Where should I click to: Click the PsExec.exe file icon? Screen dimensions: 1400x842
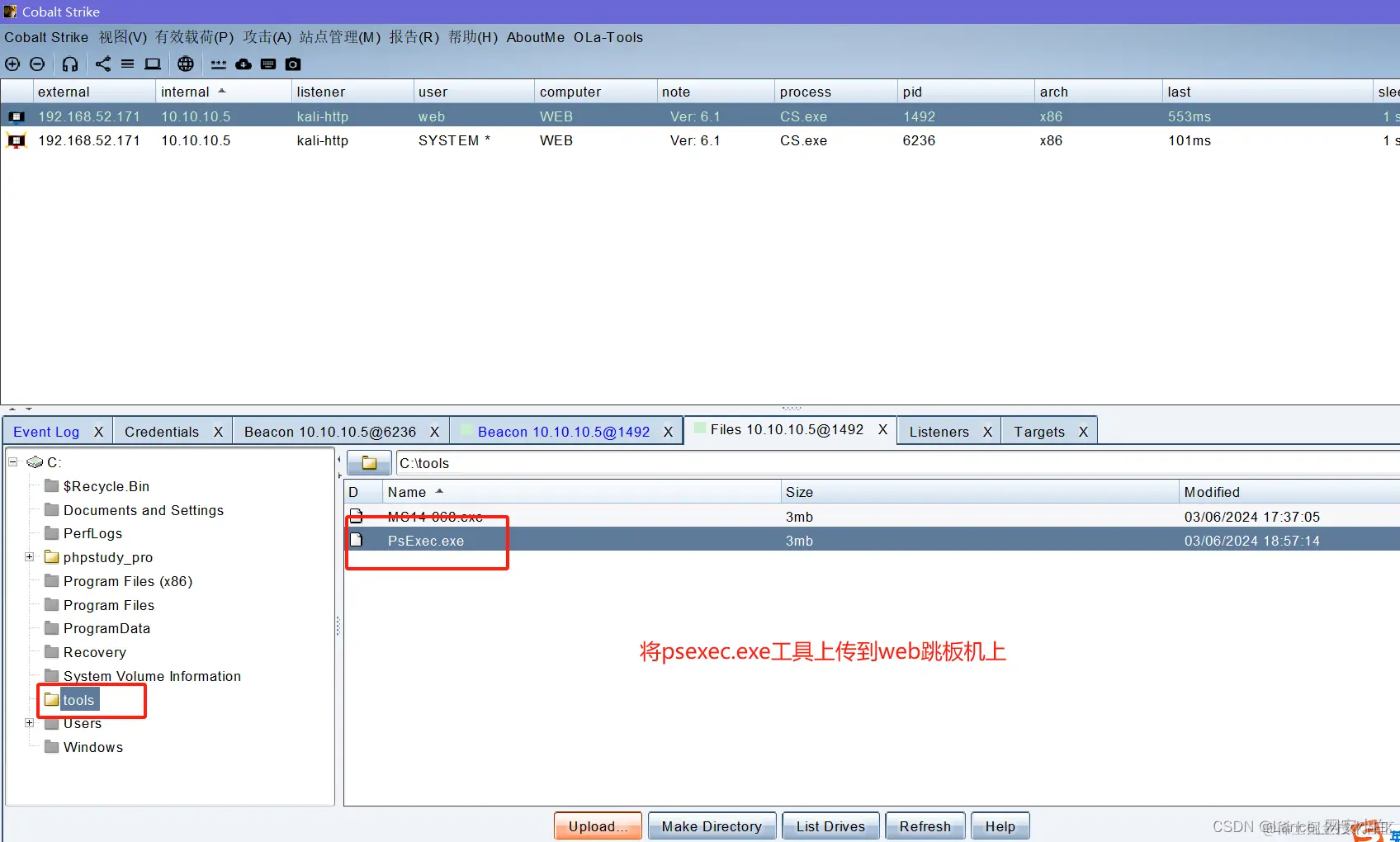click(357, 540)
